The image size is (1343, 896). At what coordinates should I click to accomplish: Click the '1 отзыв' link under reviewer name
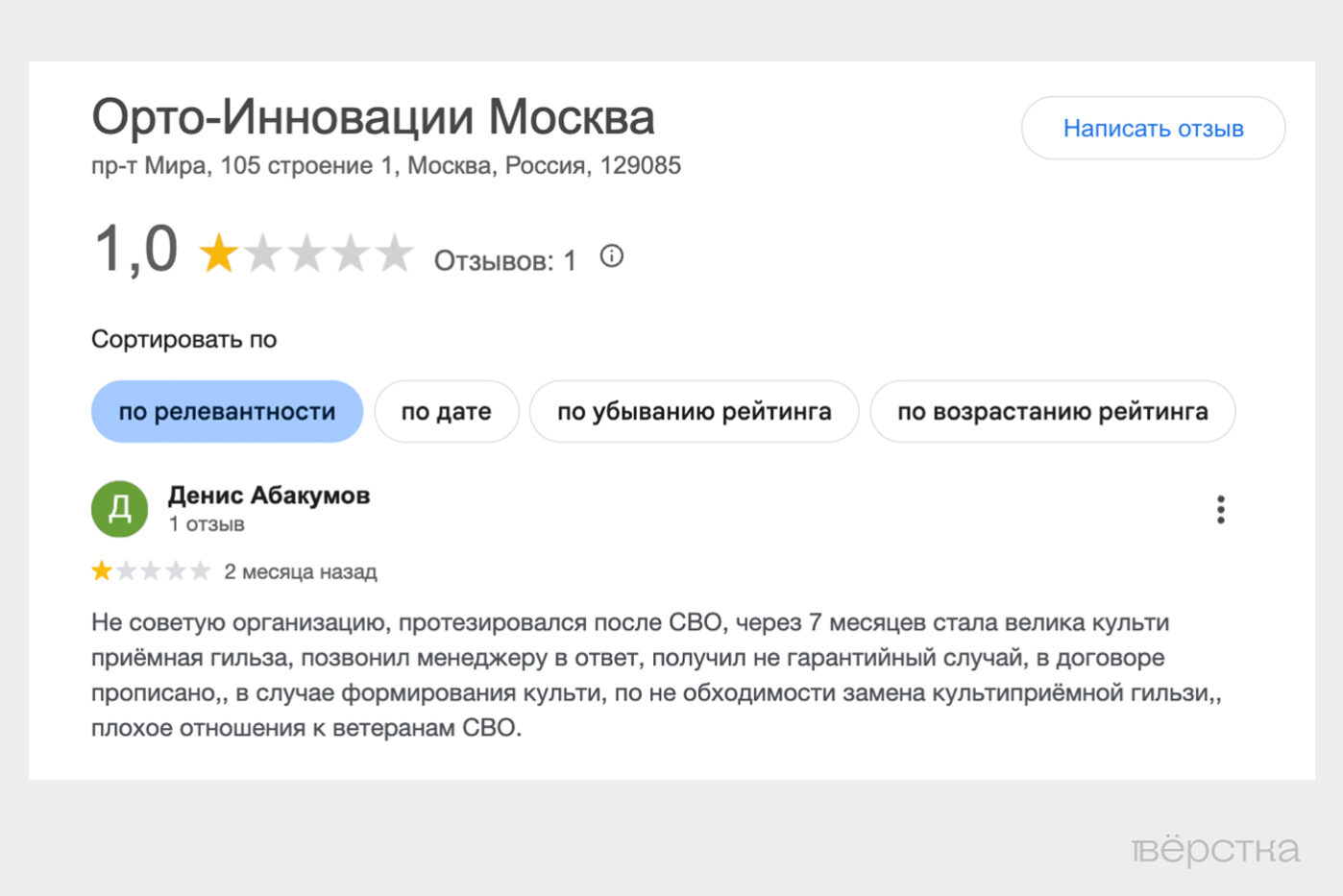(x=206, y=524)
